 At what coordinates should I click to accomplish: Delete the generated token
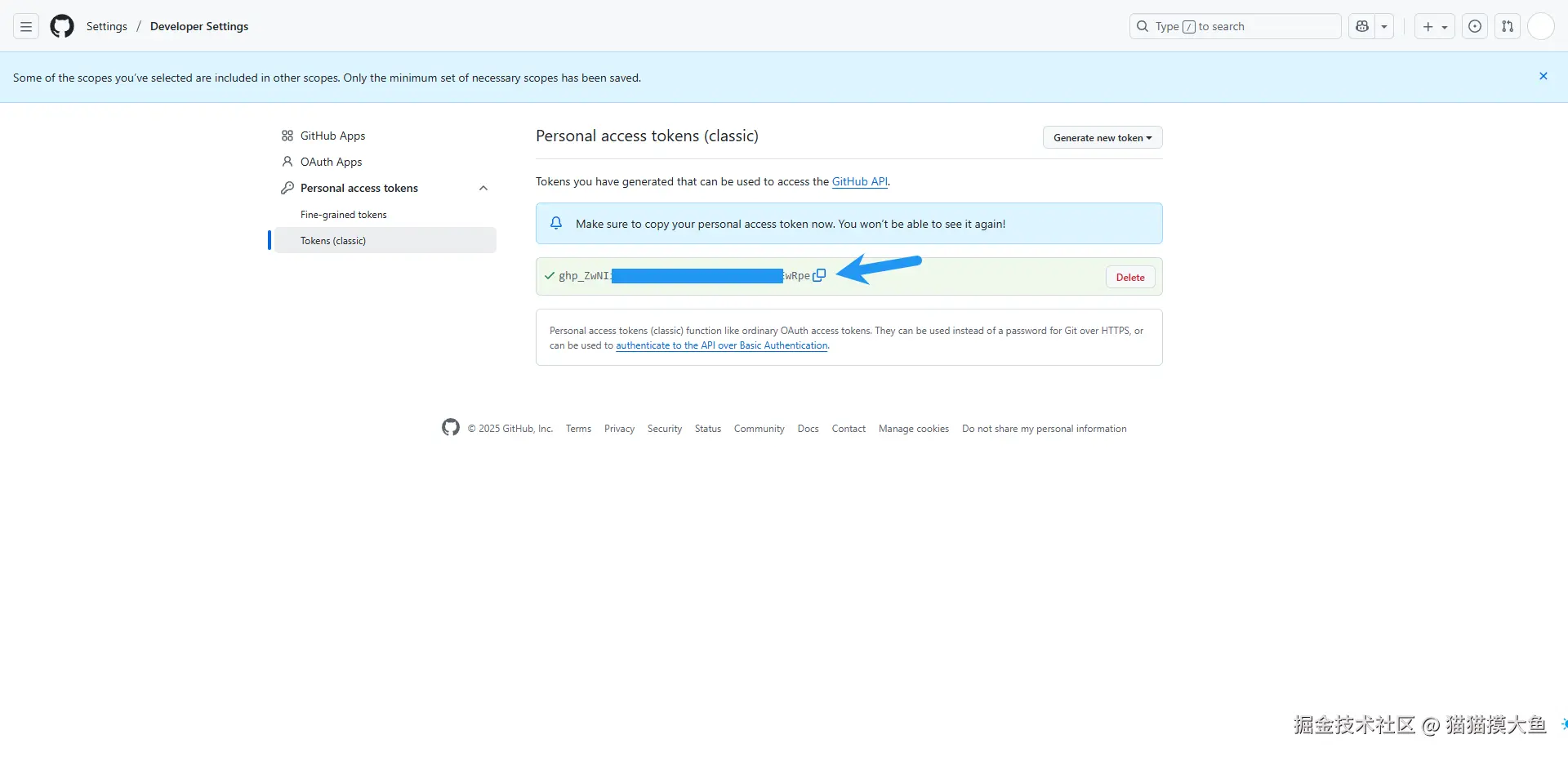(x=1130, y=277)
